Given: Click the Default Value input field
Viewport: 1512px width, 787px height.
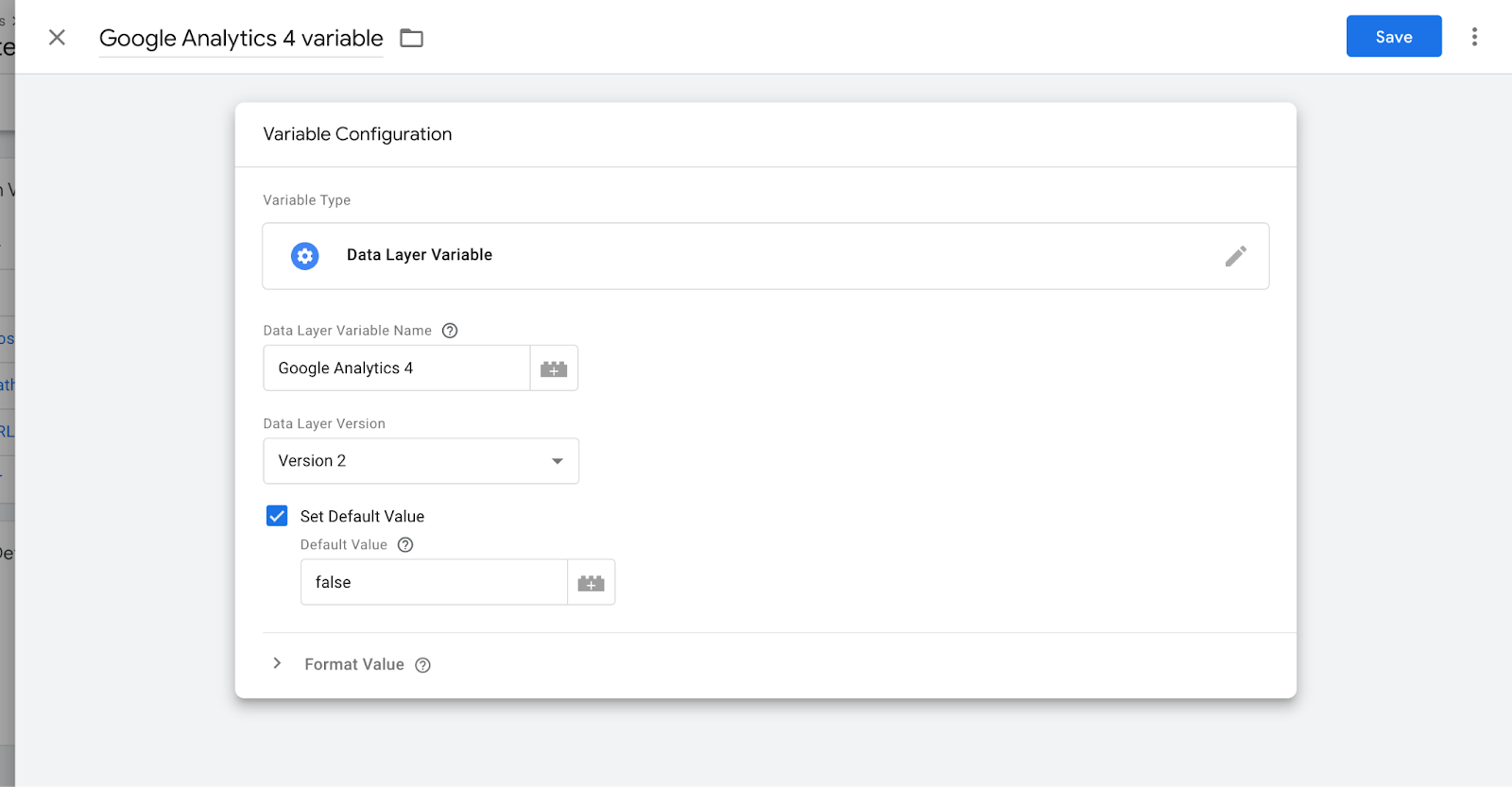Looking at the screenshot, I should pos(434,582).
